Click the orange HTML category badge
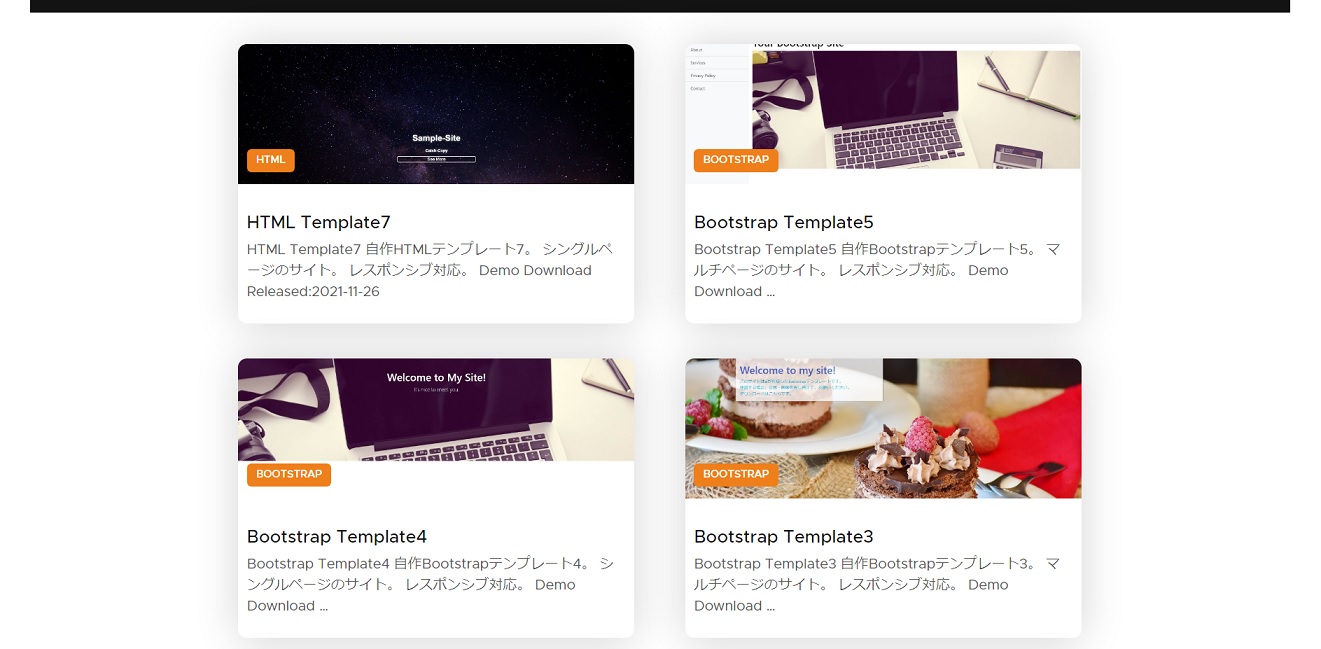The height and width of the screenshot is (649, 1321). coord(271,160)
